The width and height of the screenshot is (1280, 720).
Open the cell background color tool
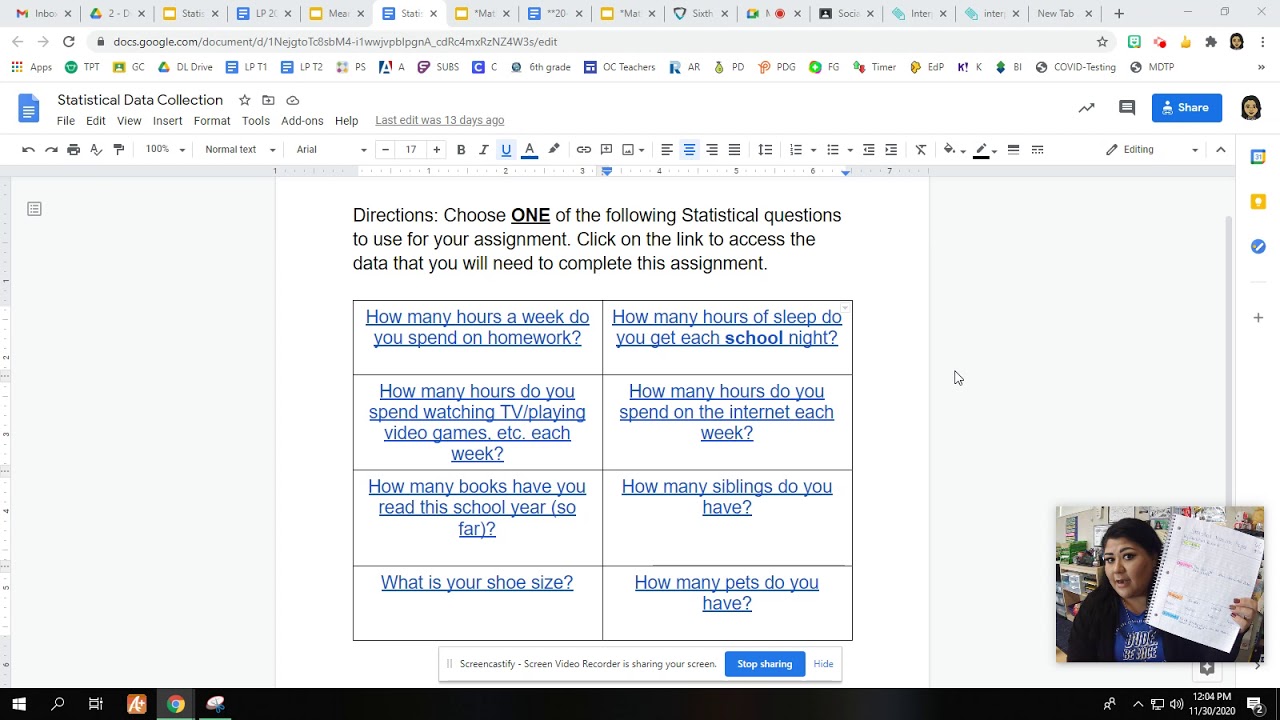pyautogui.click(x=950, y=150)
